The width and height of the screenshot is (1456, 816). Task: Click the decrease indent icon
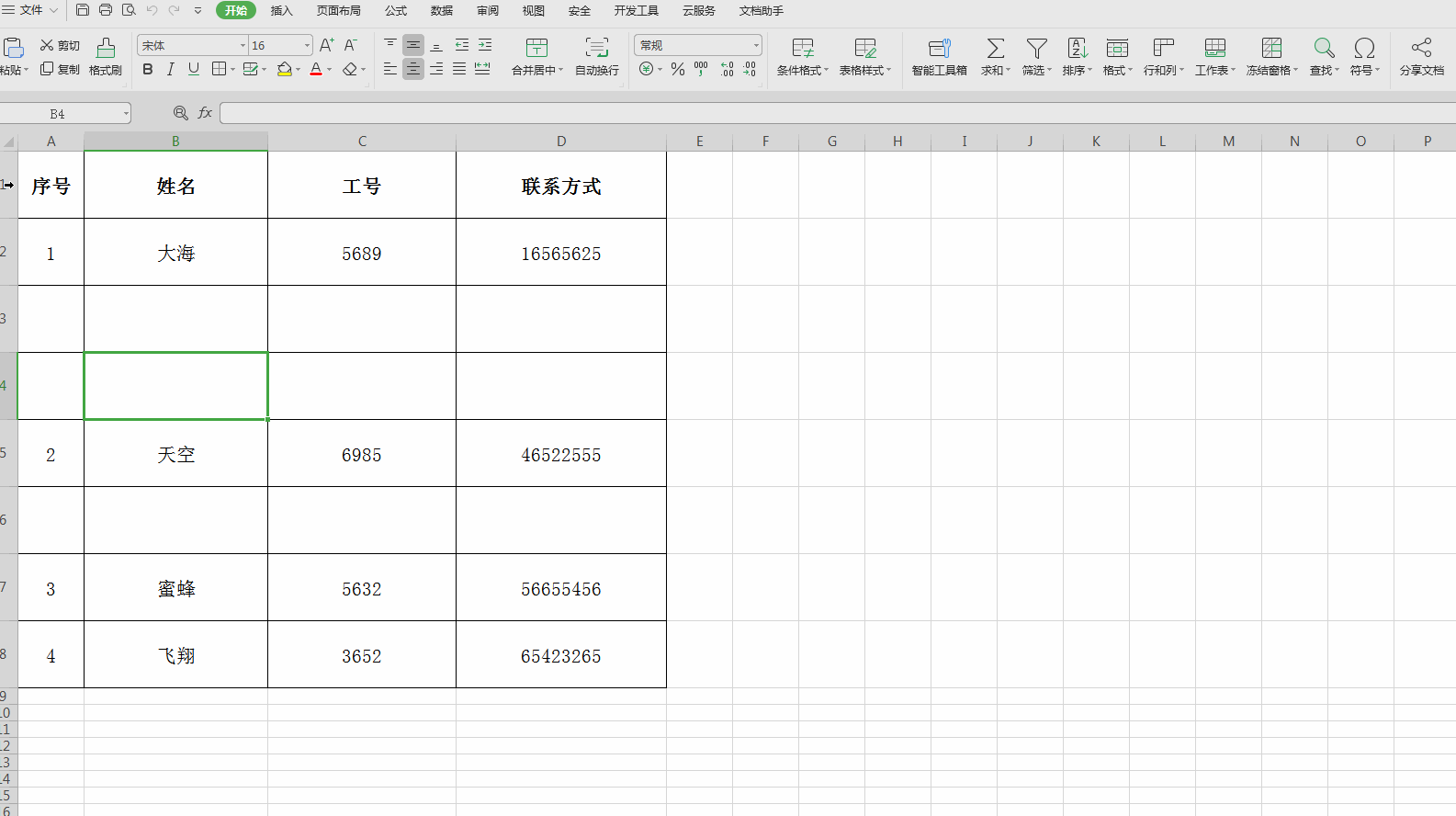(x=462, y=44)
